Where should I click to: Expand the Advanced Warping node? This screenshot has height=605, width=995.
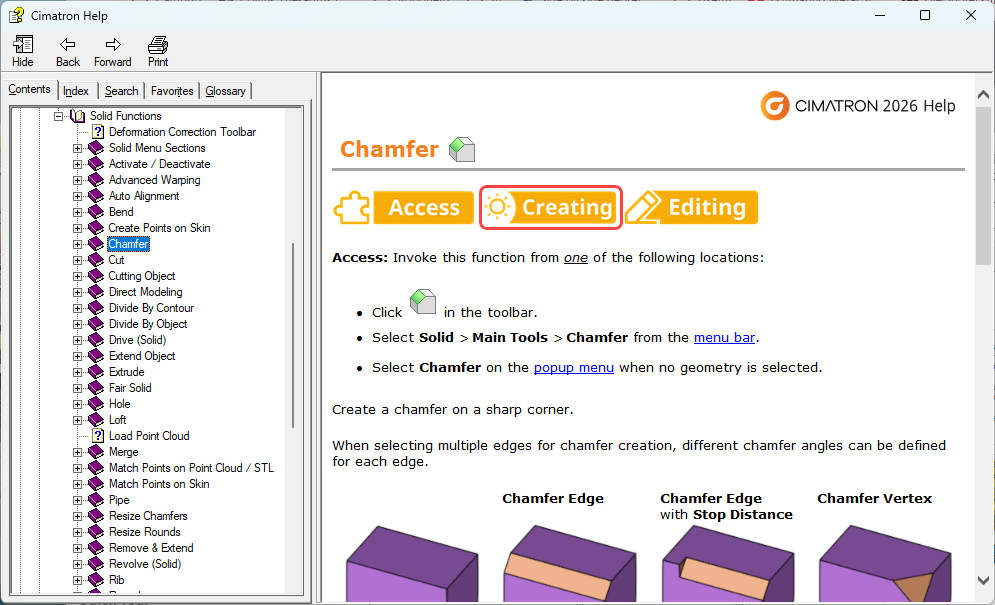(x=77, y=180)
